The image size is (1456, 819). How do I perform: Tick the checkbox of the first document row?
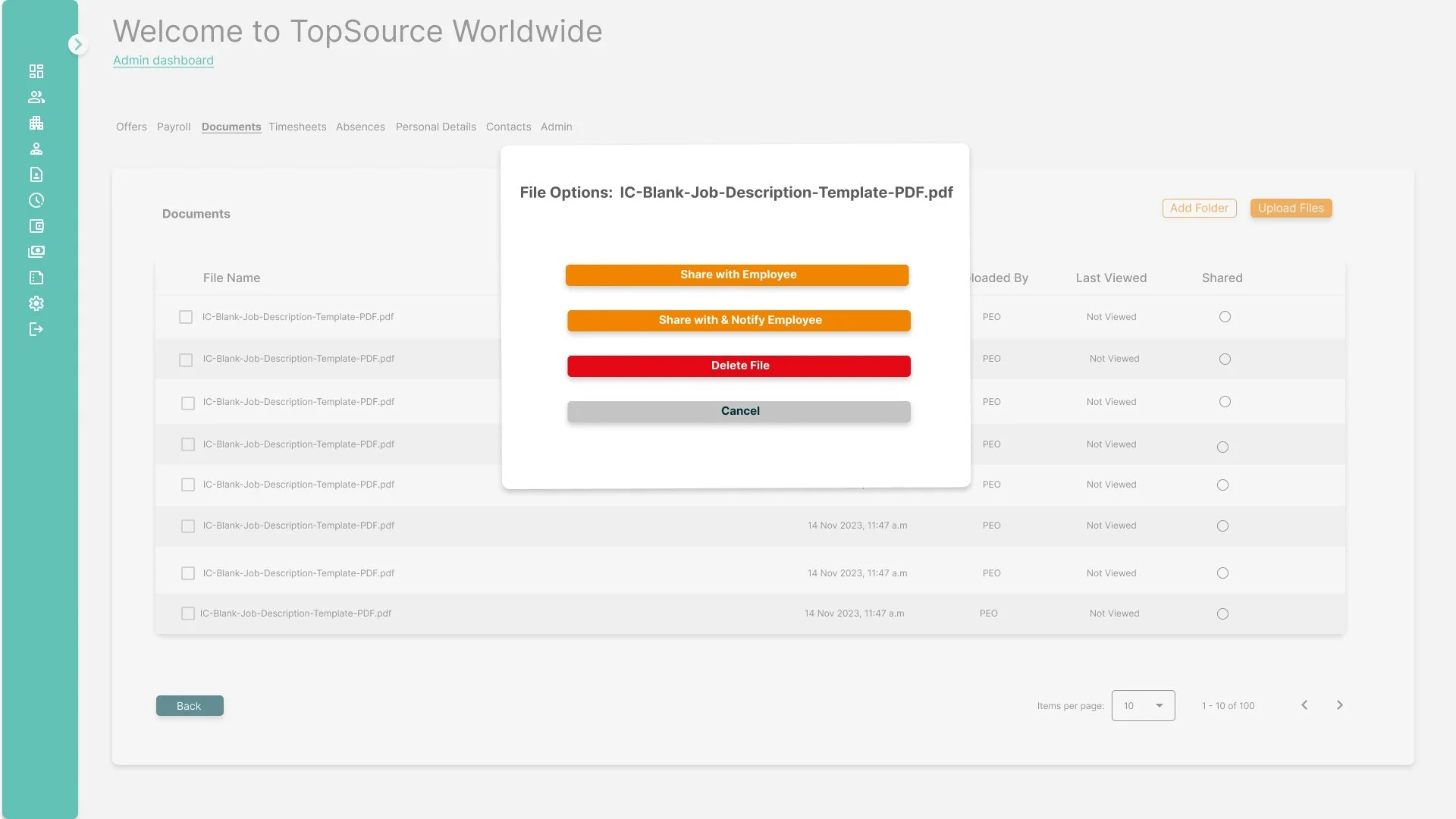186,317
